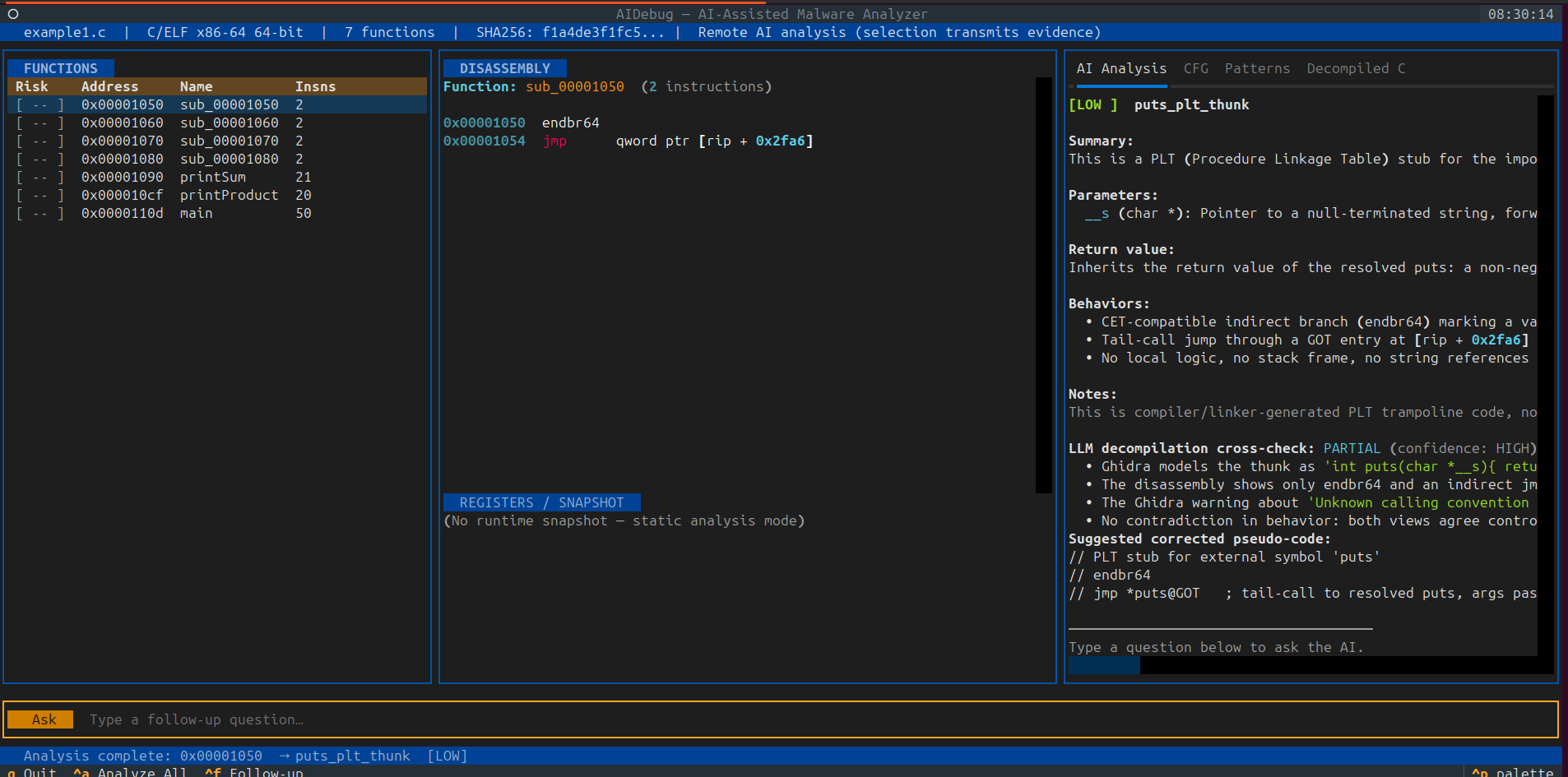Click the [LOW] risk badge in AI Analysis
Image resolution: width=1568 pixels, height=777 pixels.
point(1092,104)
